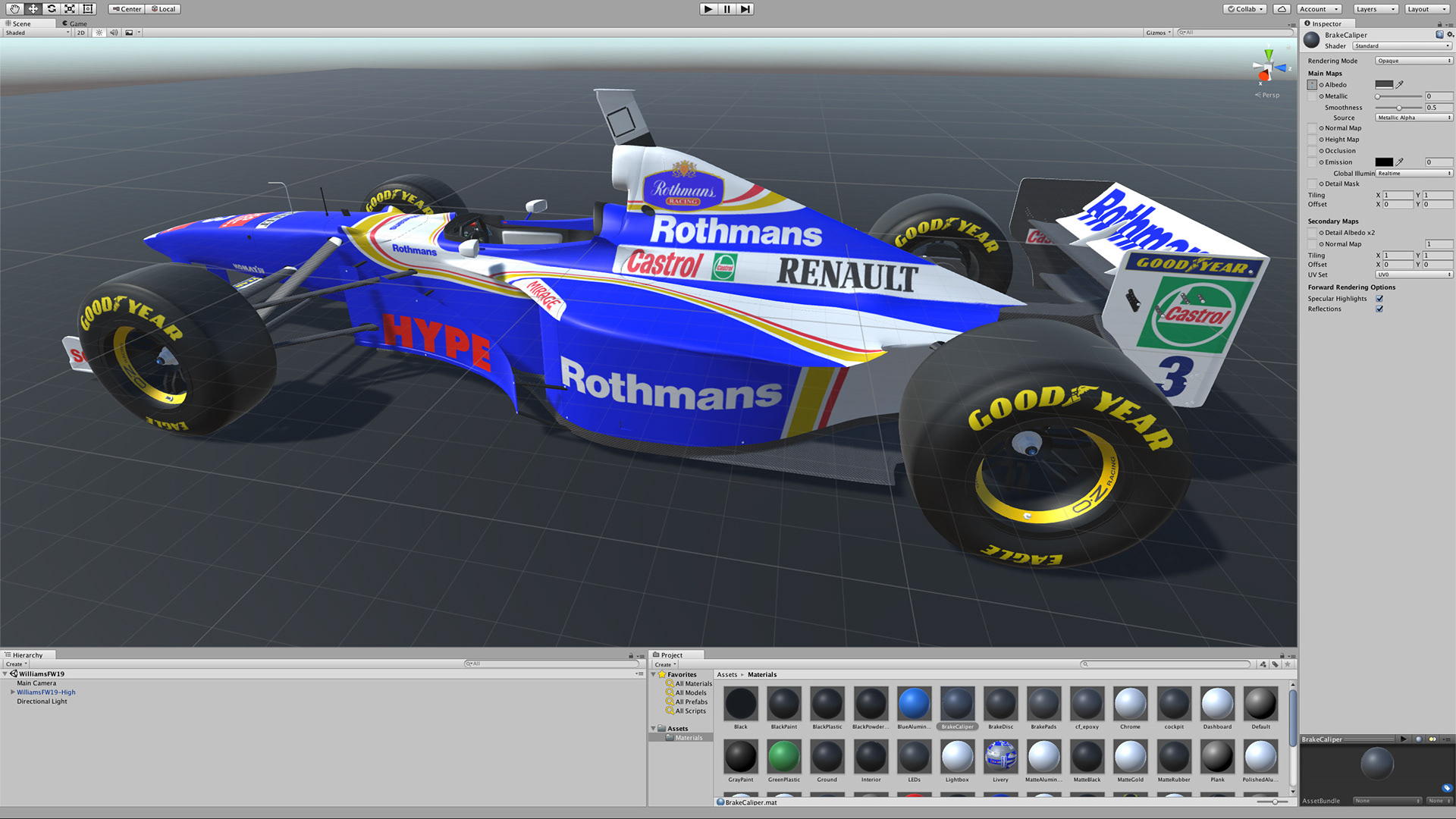Select Main Camera in the Hierarchy

tap(36, 683)
